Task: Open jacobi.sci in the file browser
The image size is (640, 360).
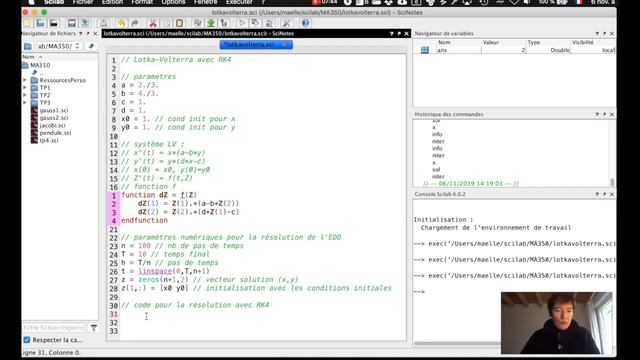Action: [52, 125]
